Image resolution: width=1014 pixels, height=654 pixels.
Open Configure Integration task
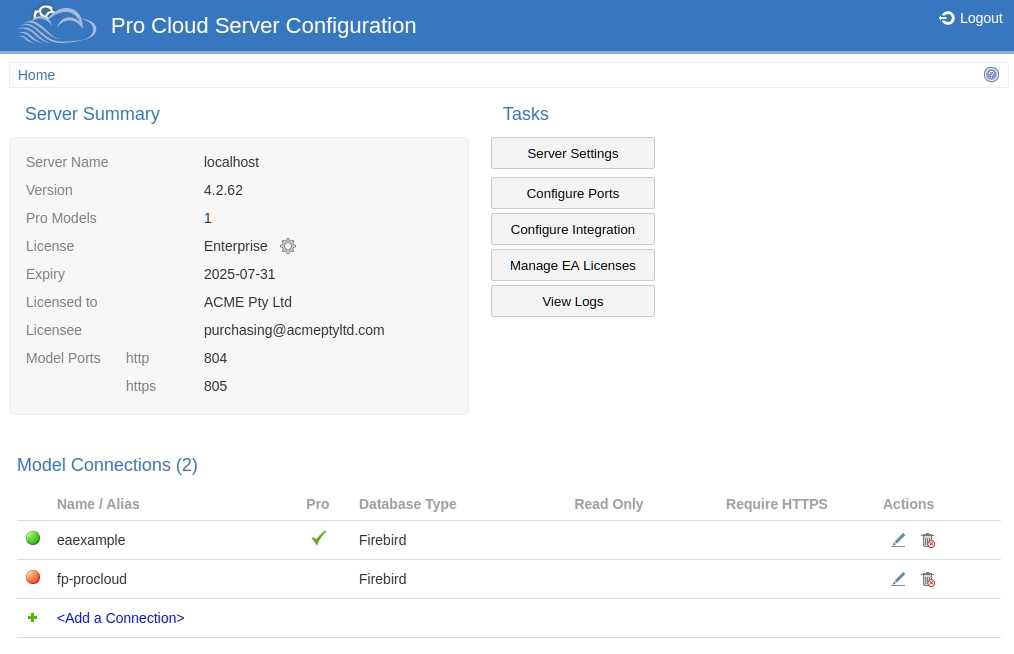pos(572,230)
